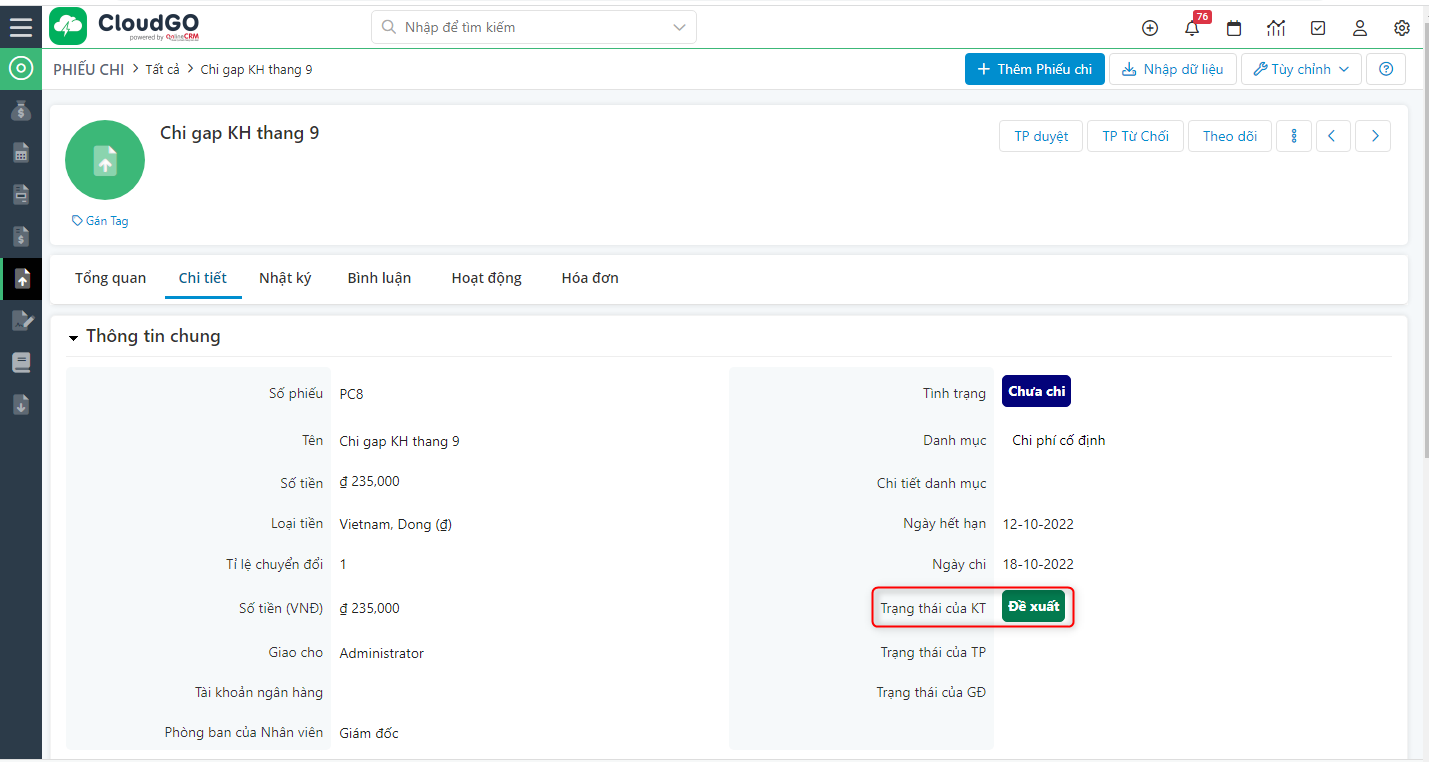Open the quick-create plus icon

point(1149,28)
